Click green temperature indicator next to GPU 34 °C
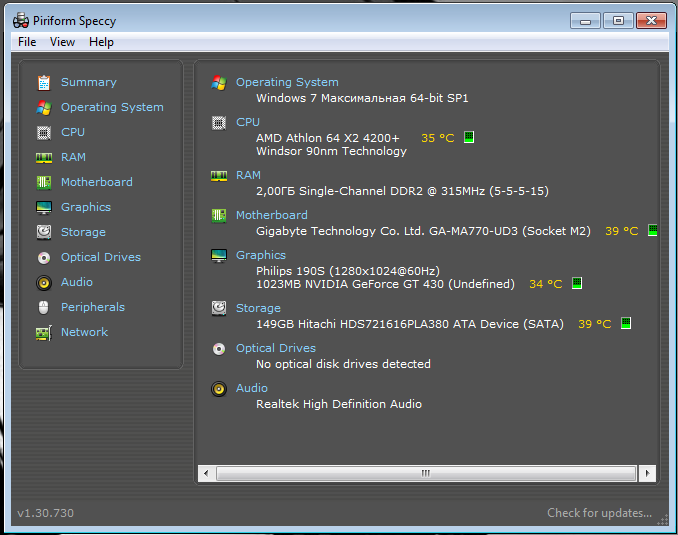 coord(577,283)
